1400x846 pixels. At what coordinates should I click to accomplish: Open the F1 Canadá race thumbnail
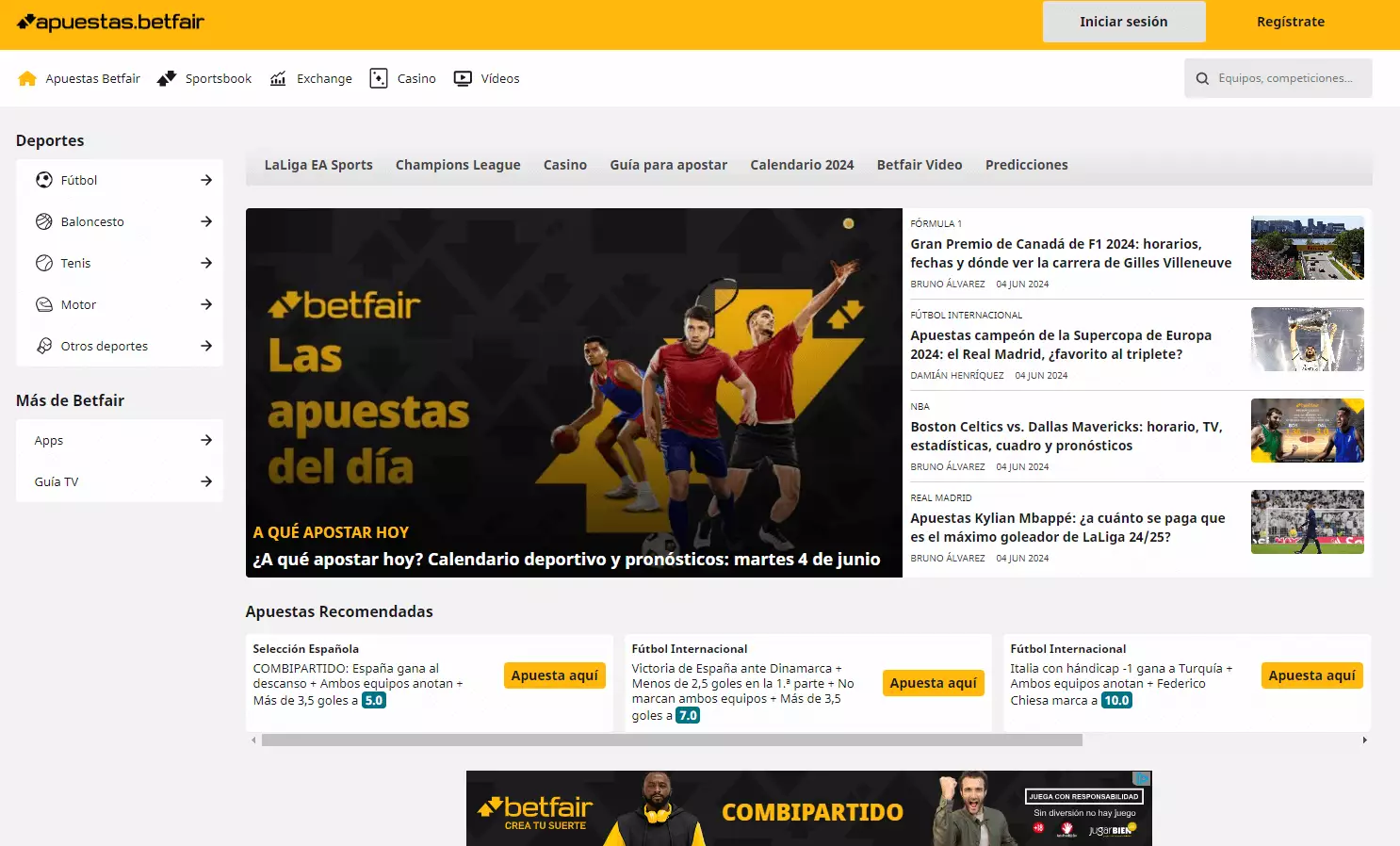pyautogui.click(x=1308, y=248)
